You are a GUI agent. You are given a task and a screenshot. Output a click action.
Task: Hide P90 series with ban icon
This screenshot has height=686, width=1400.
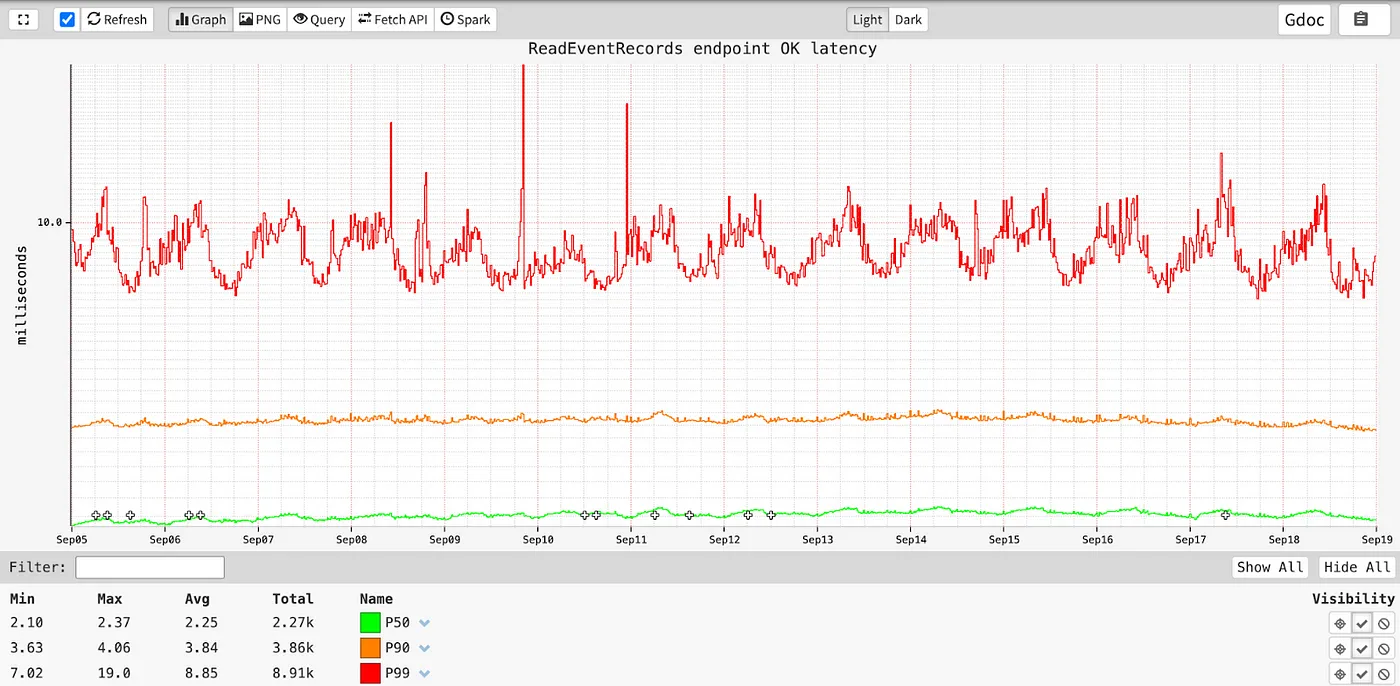pyautogui.click(x=1384, y=648)
